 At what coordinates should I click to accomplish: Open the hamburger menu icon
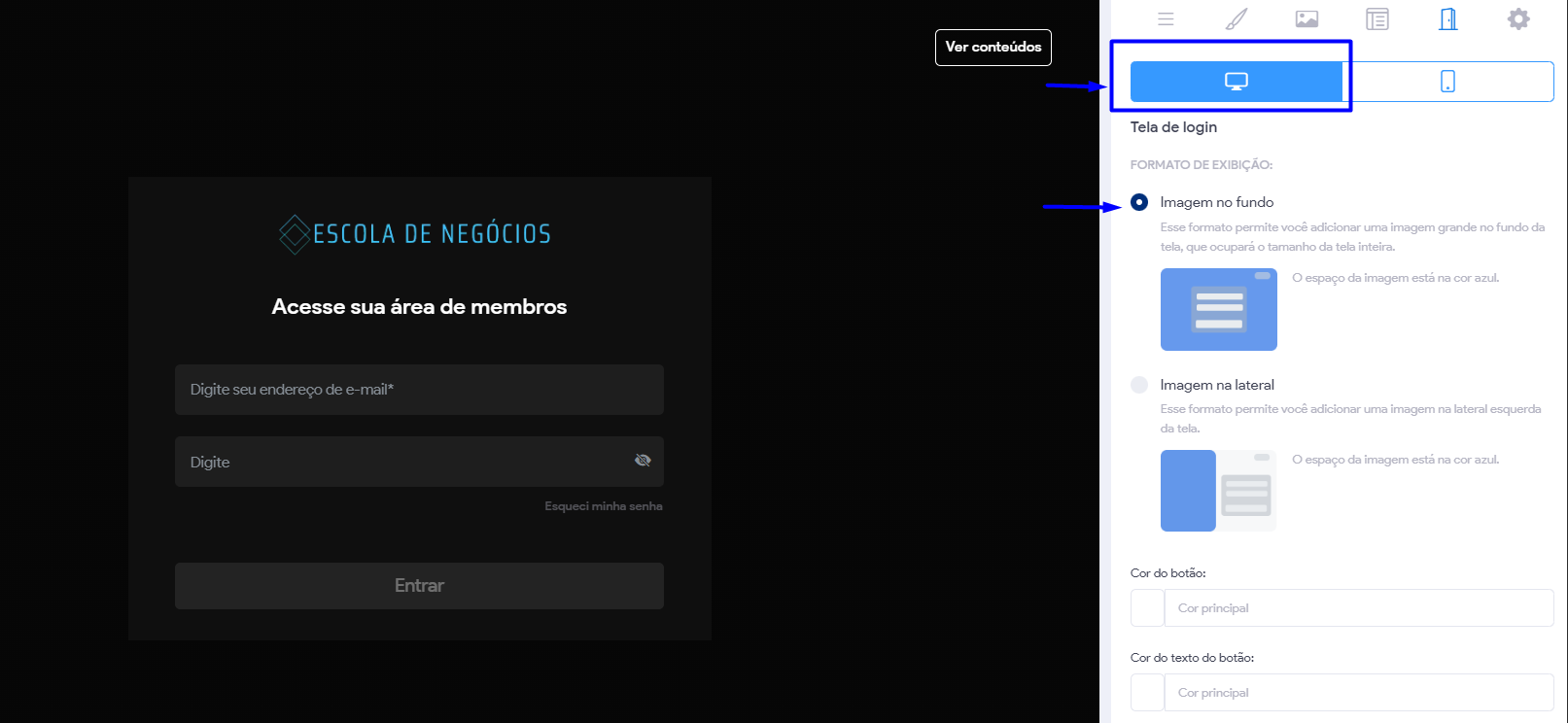click(1166, 19)
